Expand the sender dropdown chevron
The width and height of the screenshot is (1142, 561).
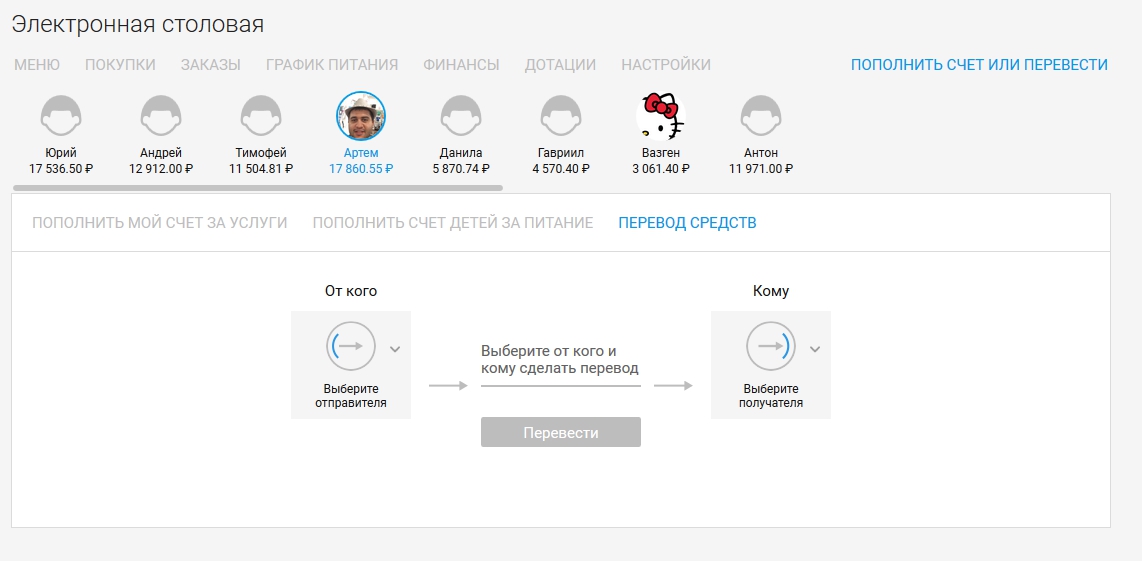coord(395,349)
